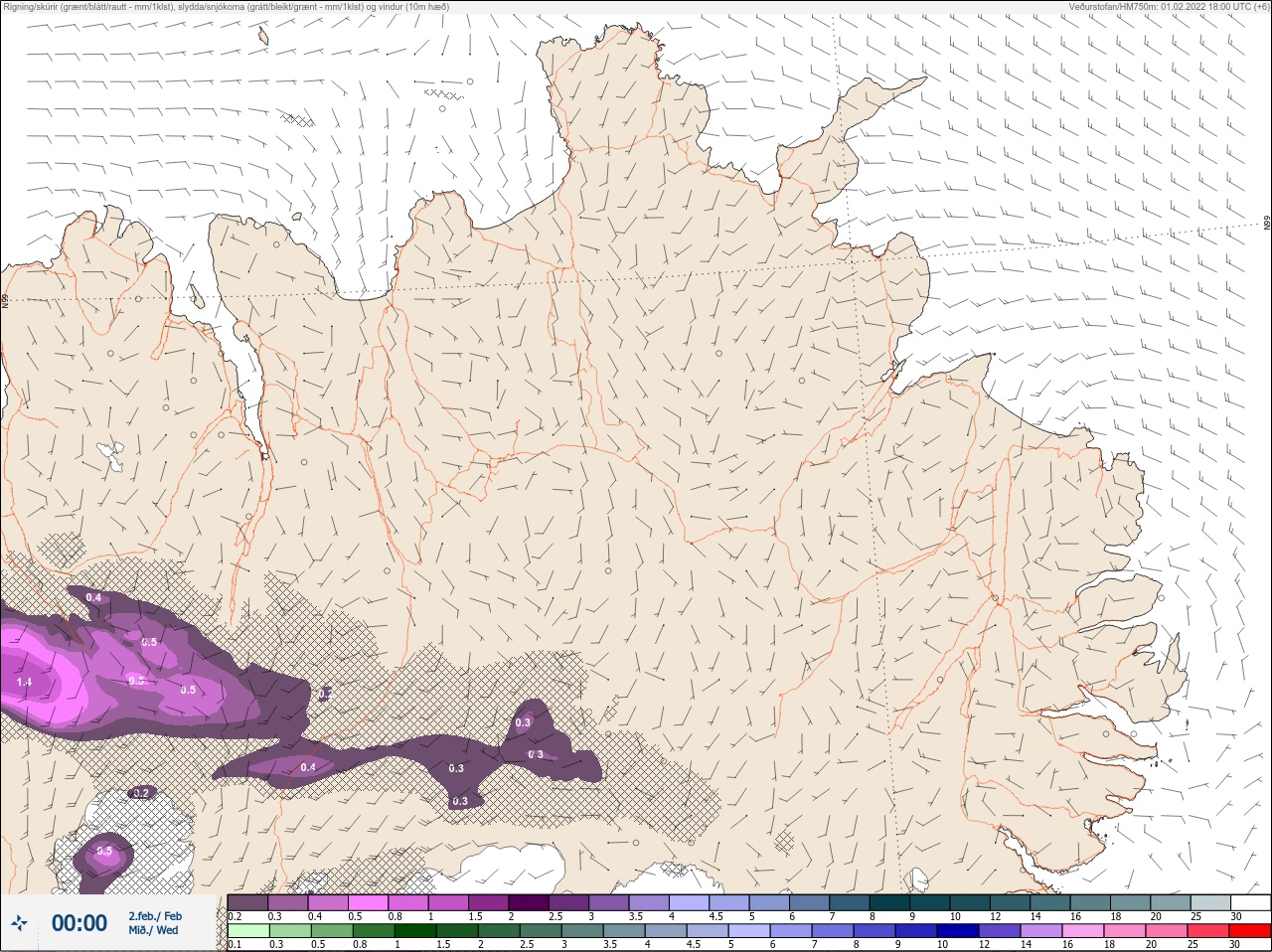The height and width of the screenshot is (952, 1272).
Task: Select the lavender 3.5 swatch in upper legend
Action: pyautogui.click(x=649, y=902)
